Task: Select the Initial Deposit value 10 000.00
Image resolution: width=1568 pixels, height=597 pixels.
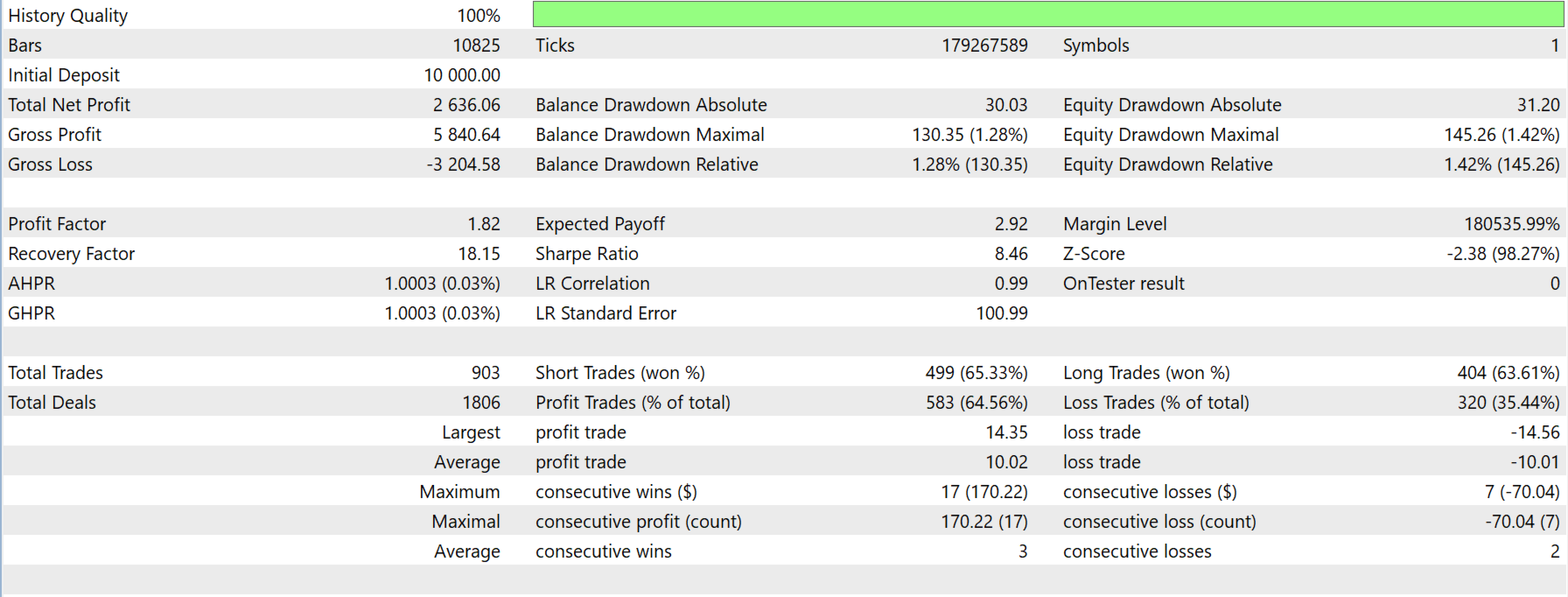Action: (x=462, y=75)
